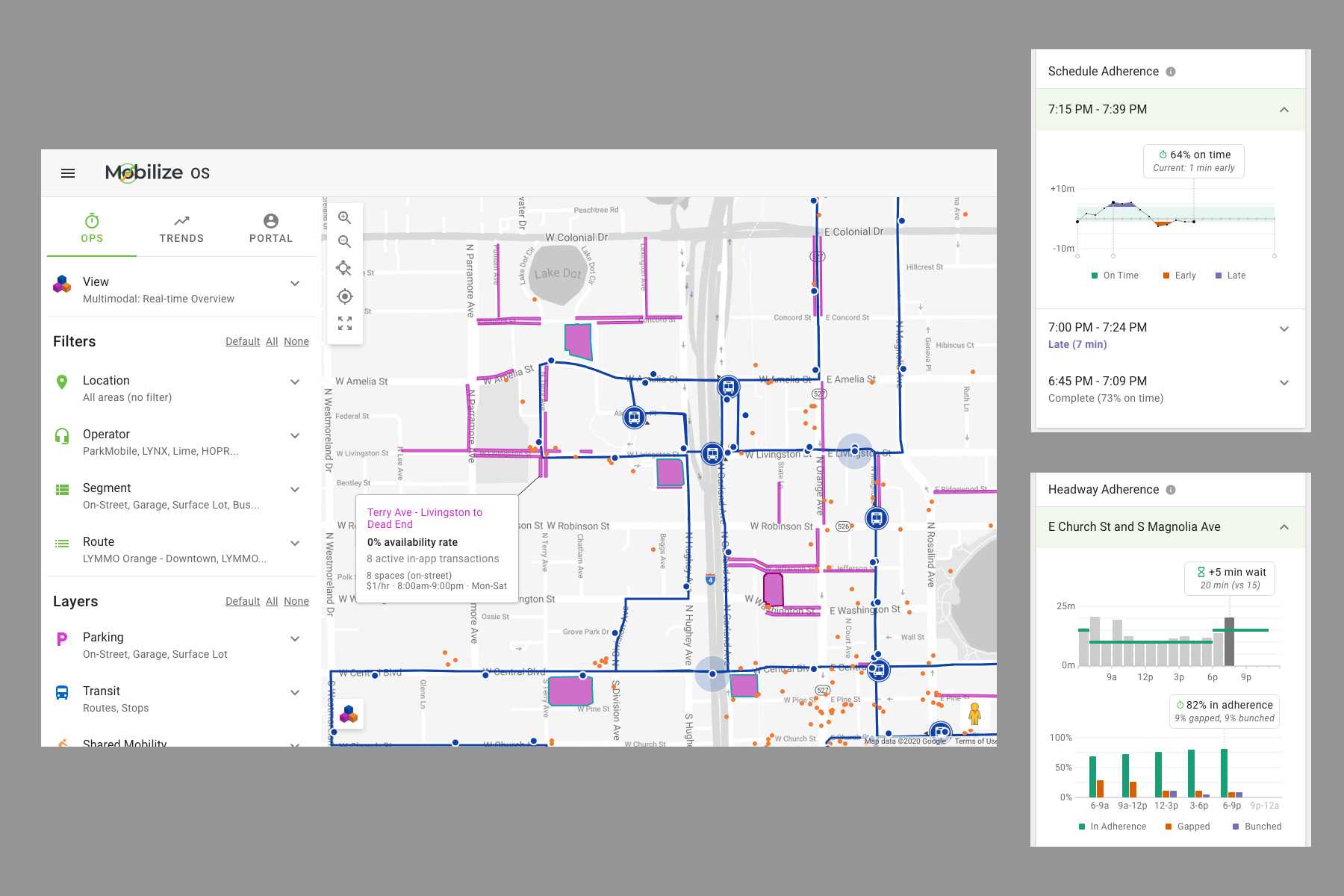This screenshot has height=896, width=1344.
Task: Expand the Transit layer
Action: pyautogui.click(x=295, y=693)
